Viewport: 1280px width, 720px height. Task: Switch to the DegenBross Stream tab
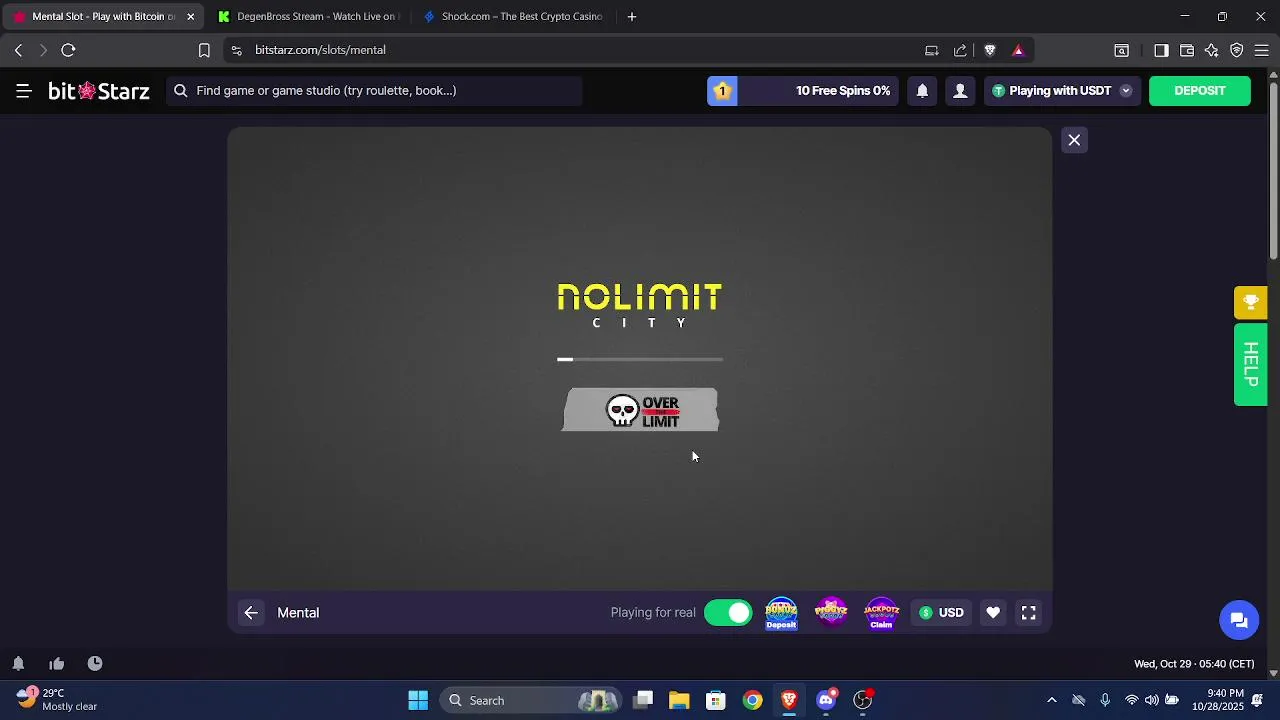(308, 17)
